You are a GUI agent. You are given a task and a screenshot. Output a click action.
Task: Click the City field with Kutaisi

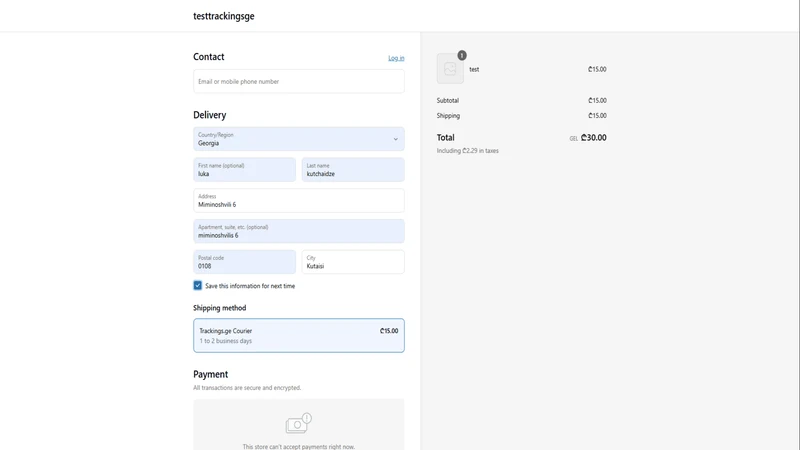[353, 262]
